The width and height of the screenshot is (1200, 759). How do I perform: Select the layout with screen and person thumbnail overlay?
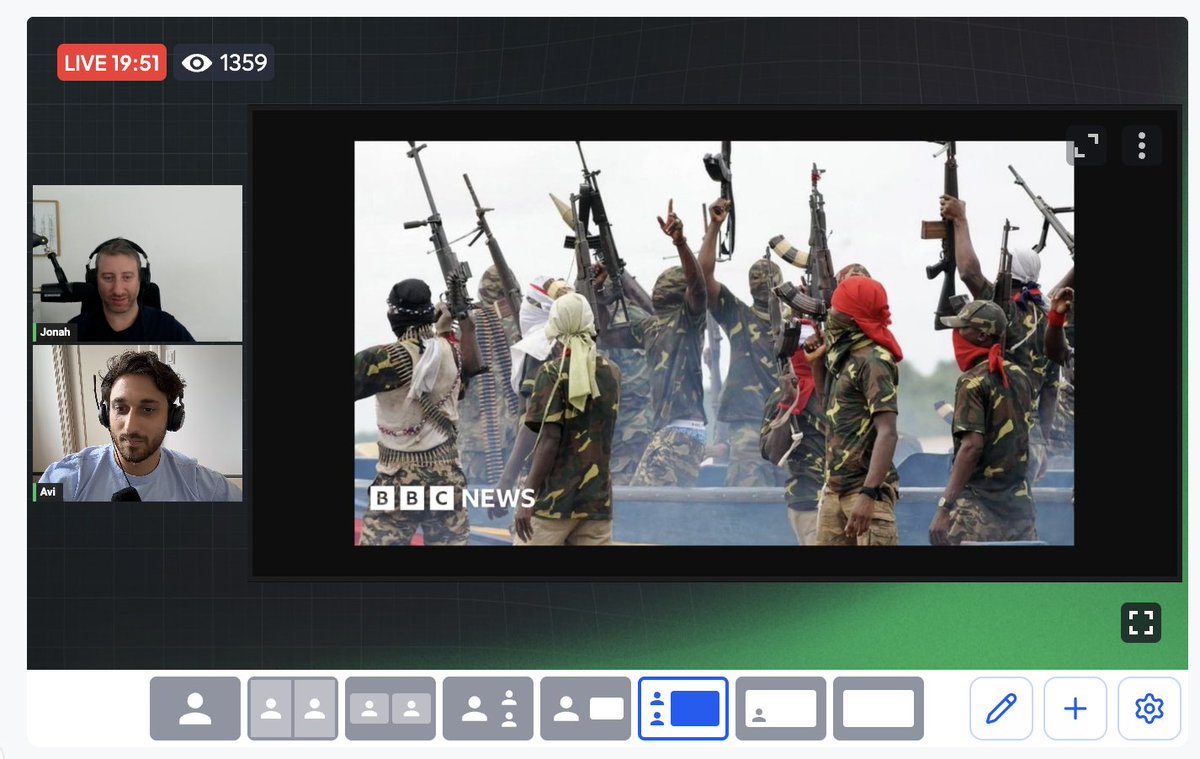pyautogui.click(x=781, y=708)
